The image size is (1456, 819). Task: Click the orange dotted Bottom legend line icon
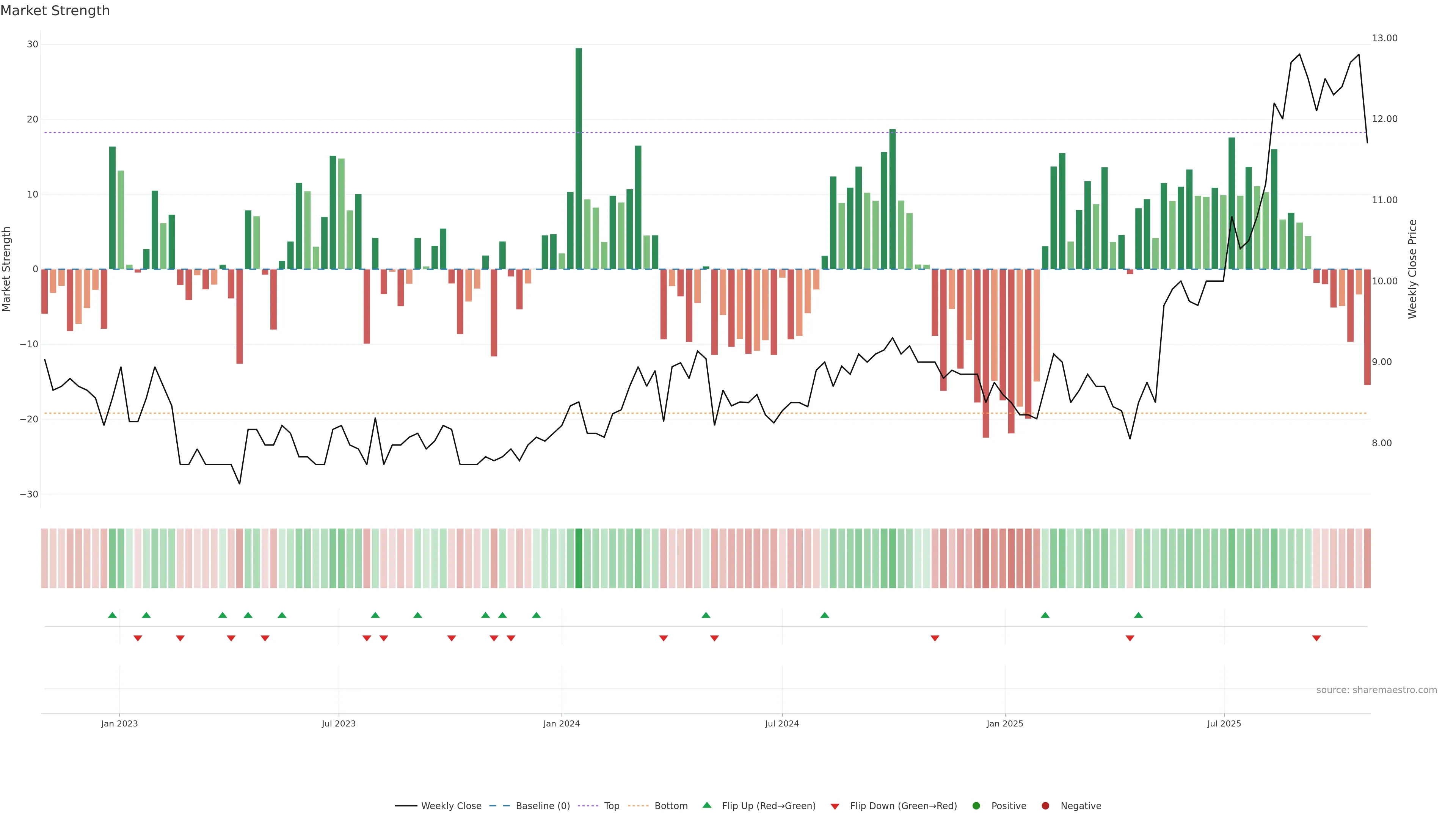point(638,805)
